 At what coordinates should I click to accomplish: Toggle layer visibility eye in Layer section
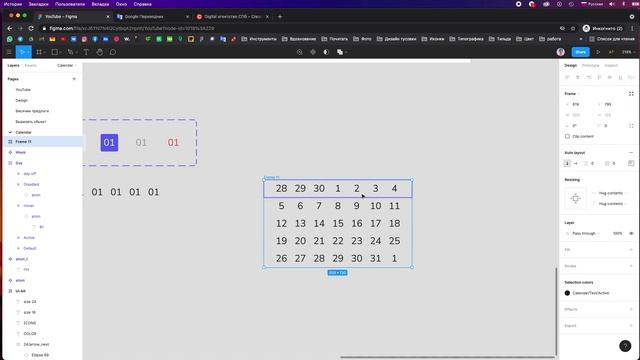pyautogui.click(x=631, y=233)
